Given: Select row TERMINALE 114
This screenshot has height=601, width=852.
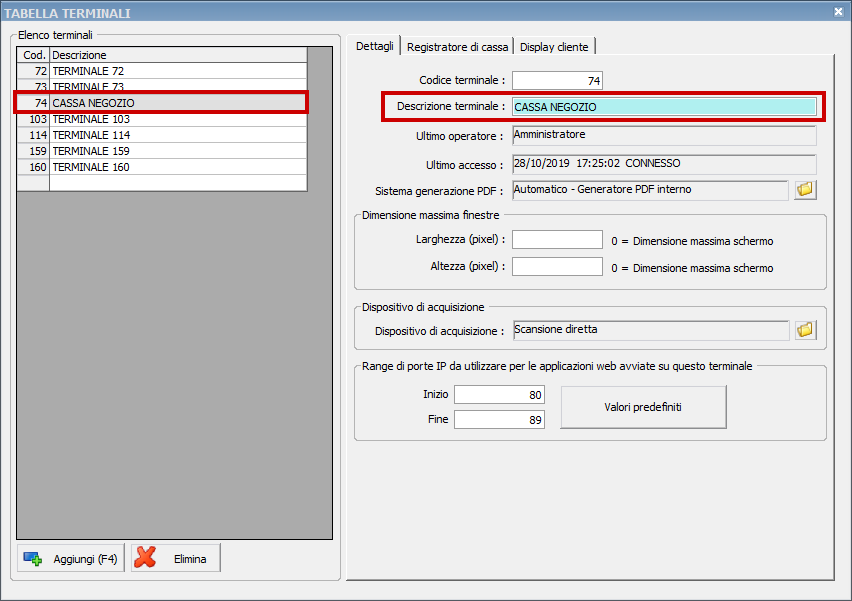Looking at the screenshot, I should [x=162, y=135].
